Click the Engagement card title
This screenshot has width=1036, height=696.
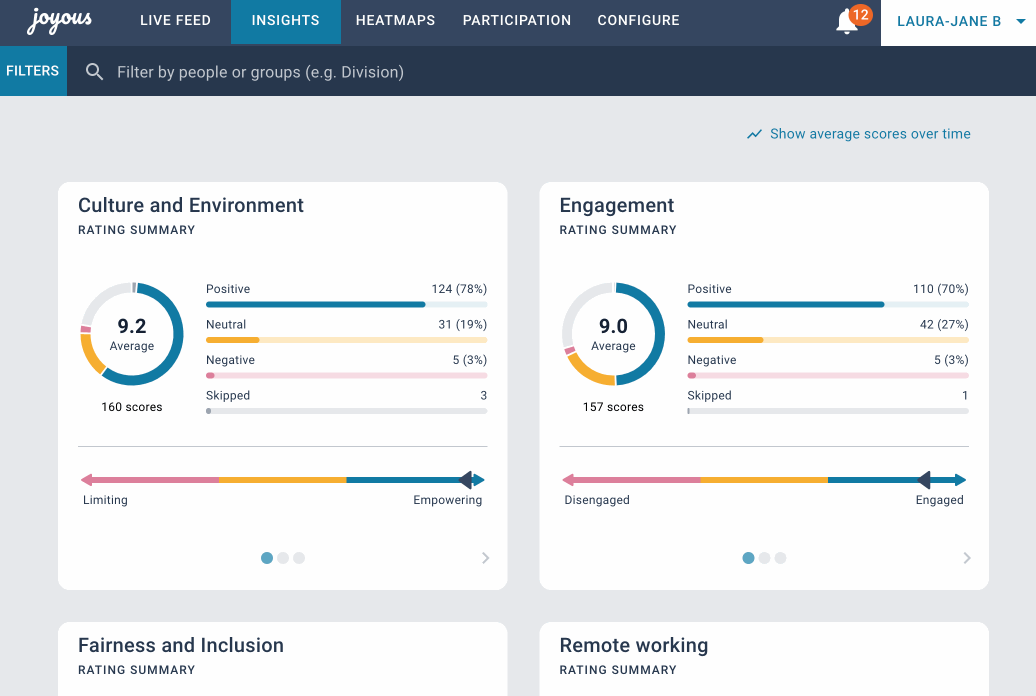tap(617, 206)
